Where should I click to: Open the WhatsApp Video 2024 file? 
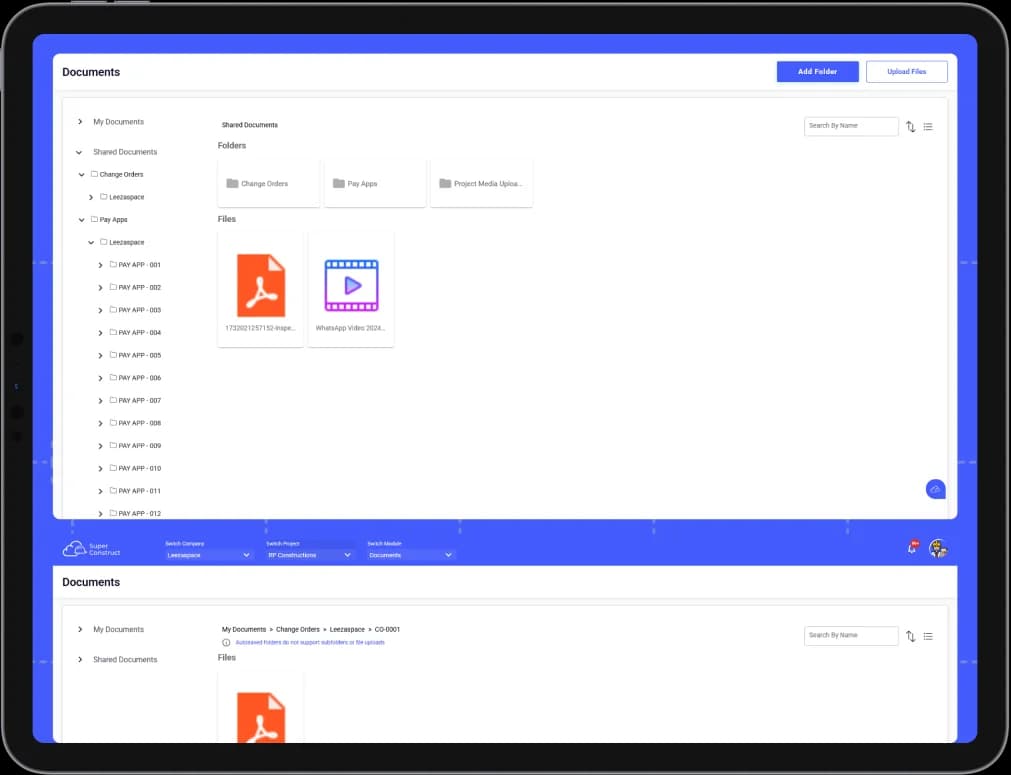(x=351, y=289)
